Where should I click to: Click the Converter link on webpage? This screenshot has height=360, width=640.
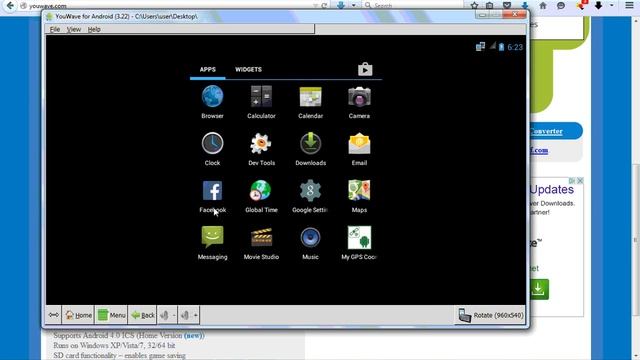coord(546,131)
